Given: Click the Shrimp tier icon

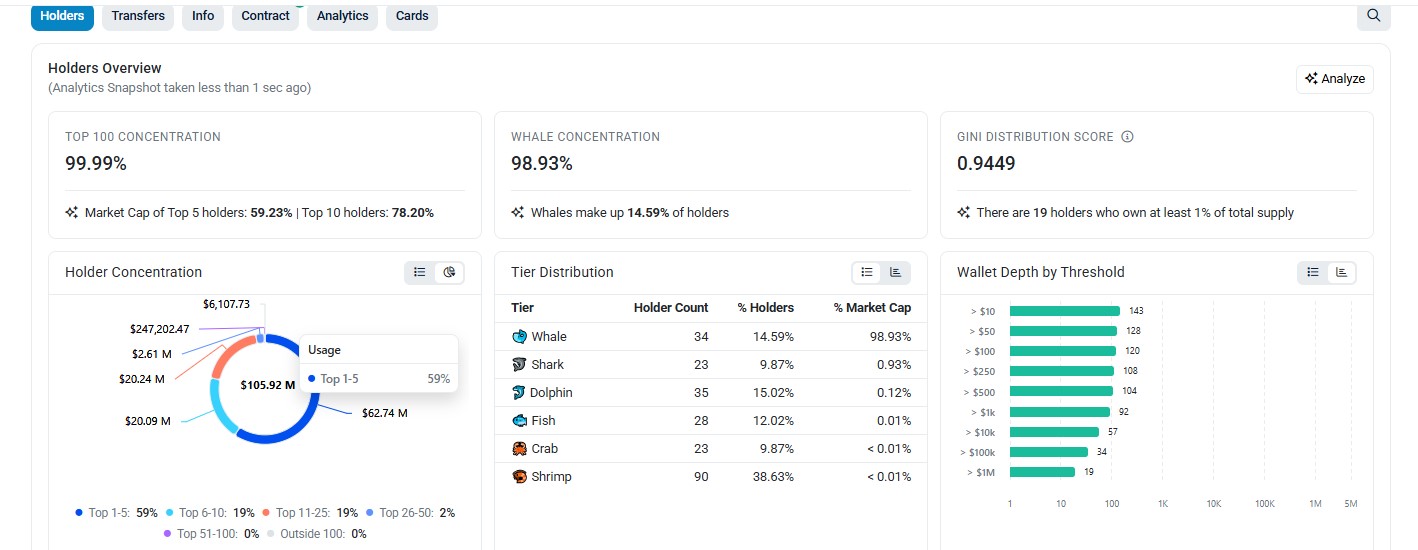Looking at the screenshot, I should click(x=519, y=477).
